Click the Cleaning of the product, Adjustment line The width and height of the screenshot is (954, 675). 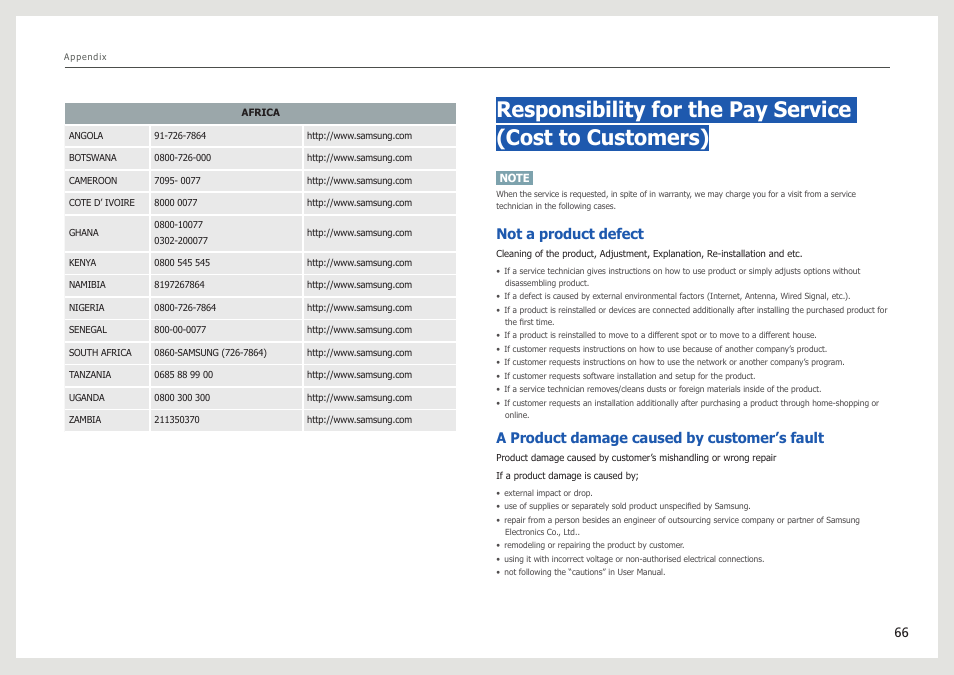pos(649,254)
